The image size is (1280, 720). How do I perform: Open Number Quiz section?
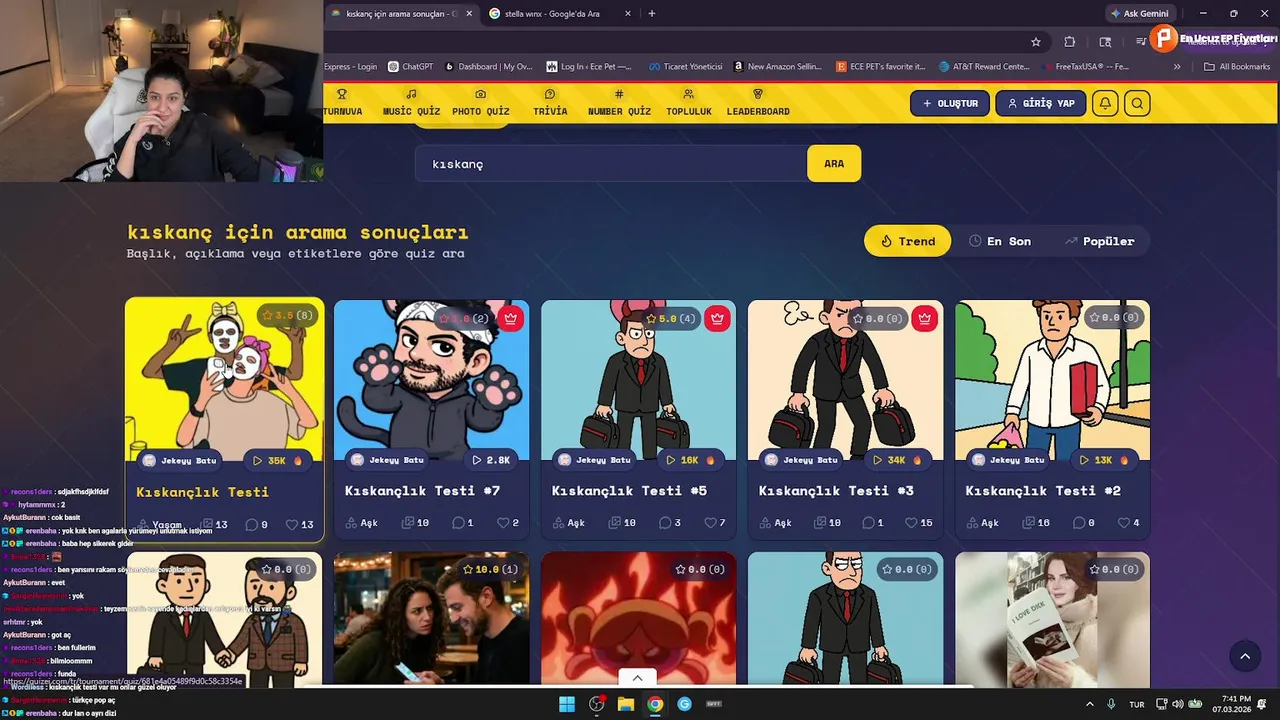(619, 102)
